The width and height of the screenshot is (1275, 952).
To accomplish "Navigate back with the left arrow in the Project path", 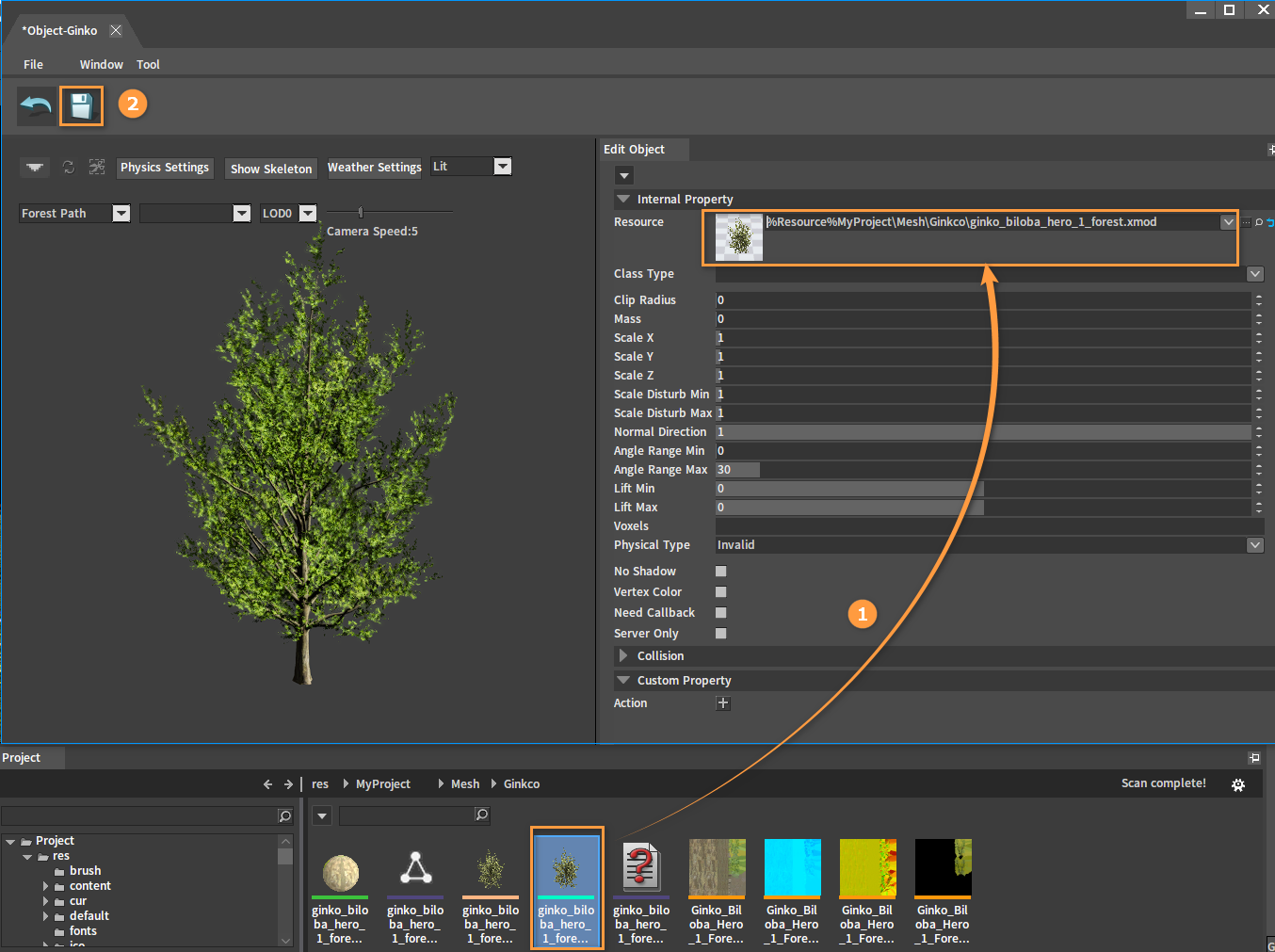I will 267,783.
